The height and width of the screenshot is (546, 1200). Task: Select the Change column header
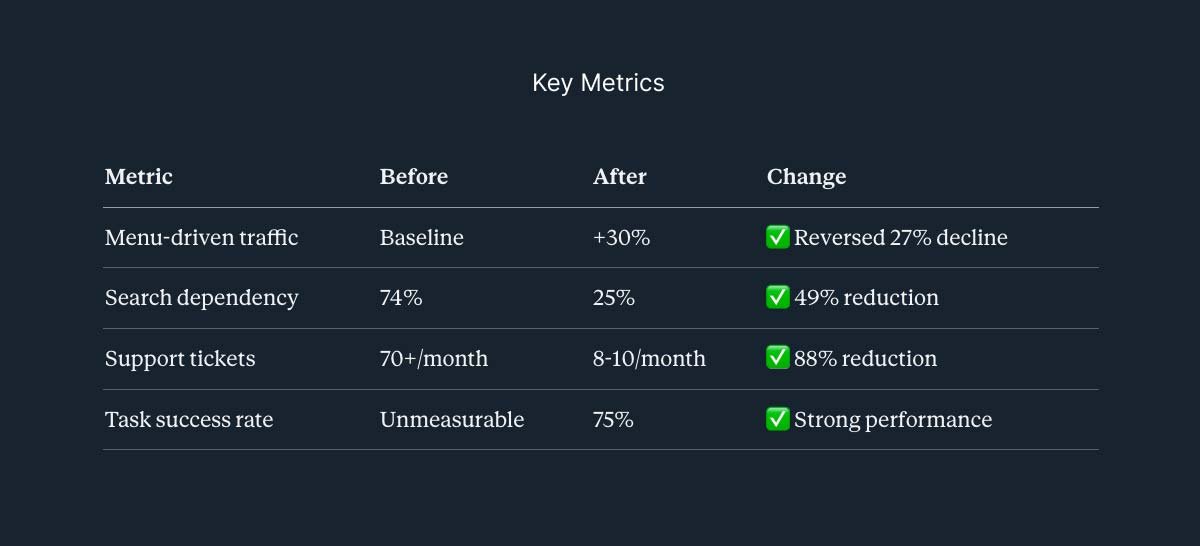806,177
